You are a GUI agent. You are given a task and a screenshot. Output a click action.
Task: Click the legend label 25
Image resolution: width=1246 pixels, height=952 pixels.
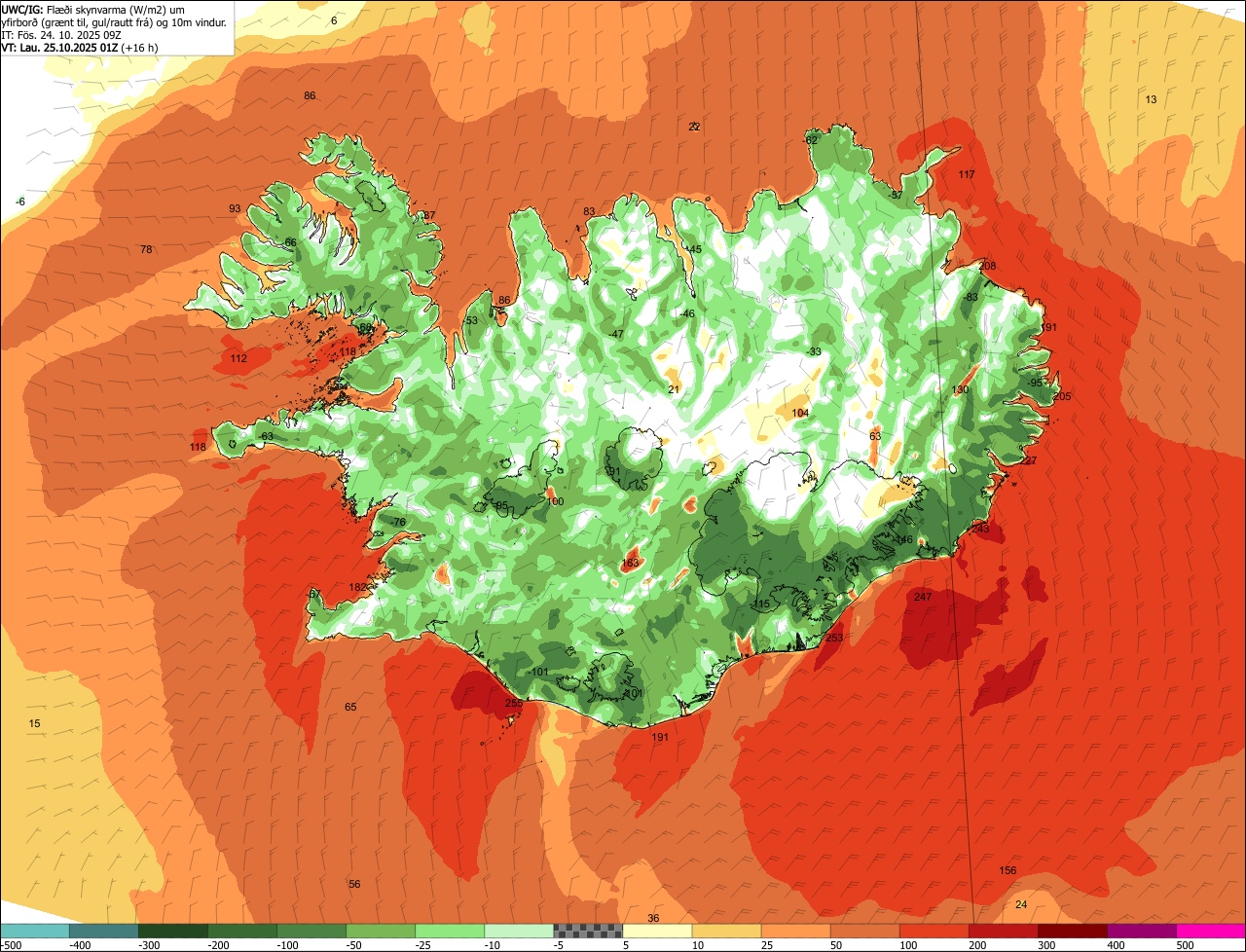click(768, 944)
